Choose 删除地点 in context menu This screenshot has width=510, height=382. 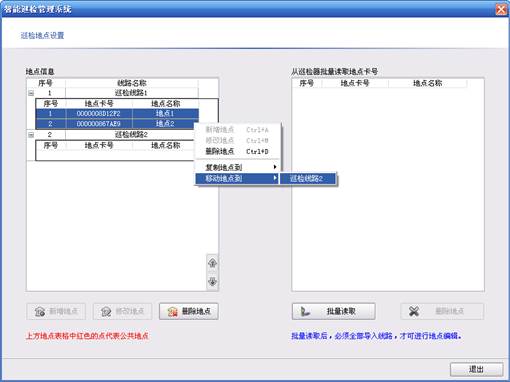tap(238, 151)
